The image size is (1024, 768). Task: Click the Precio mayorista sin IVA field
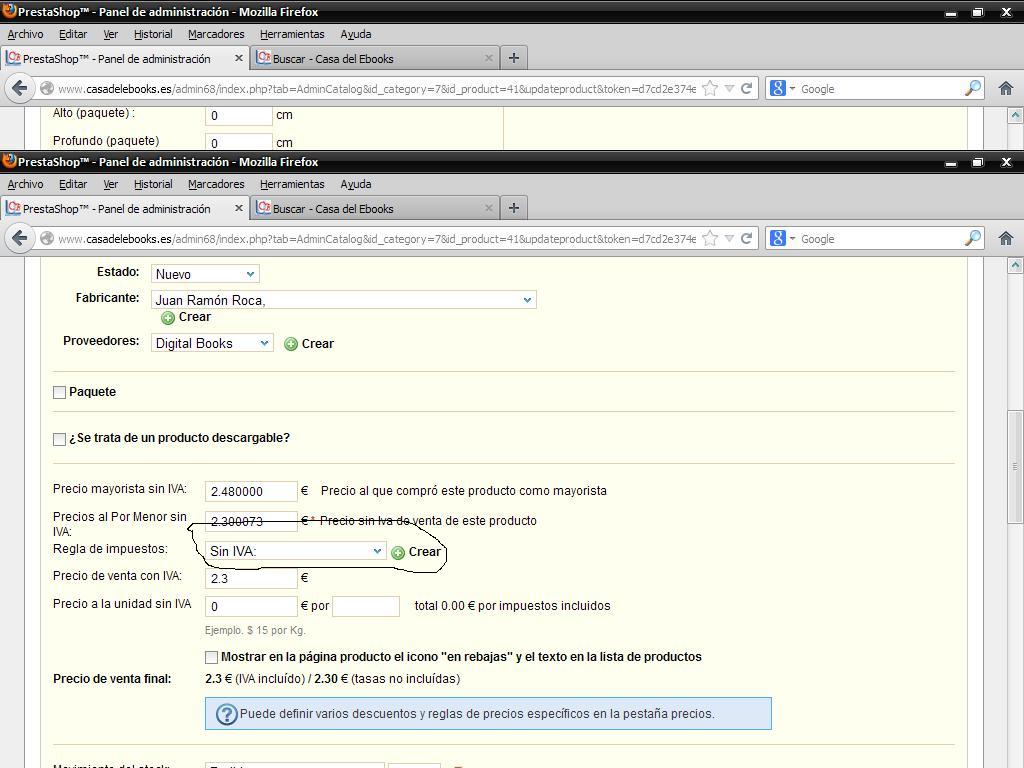point(251,491)
